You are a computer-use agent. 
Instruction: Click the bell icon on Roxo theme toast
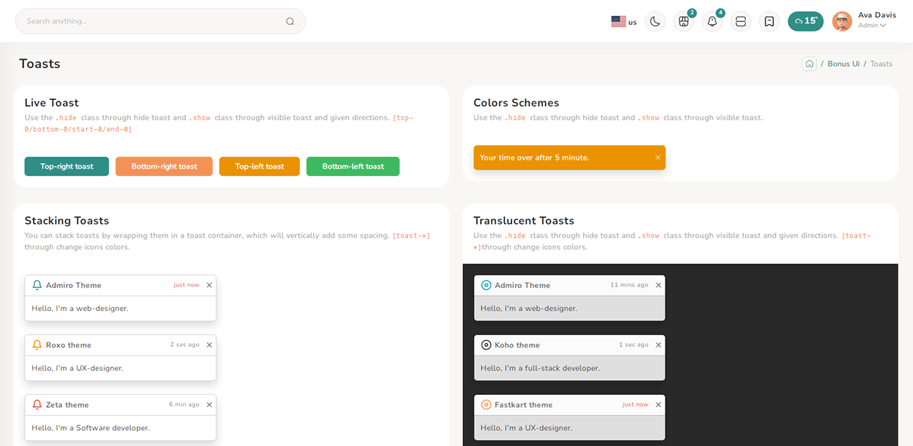coord(37,344)
